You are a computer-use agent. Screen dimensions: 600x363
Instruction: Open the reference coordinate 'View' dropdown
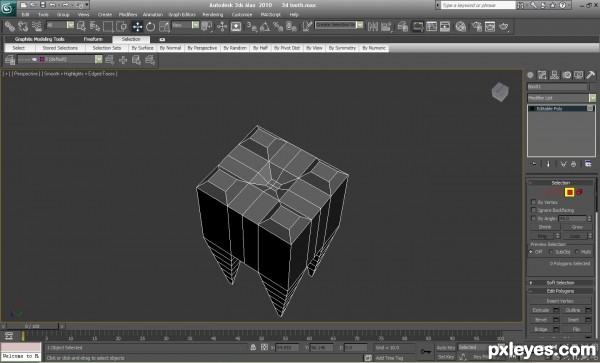coord(195,25)
